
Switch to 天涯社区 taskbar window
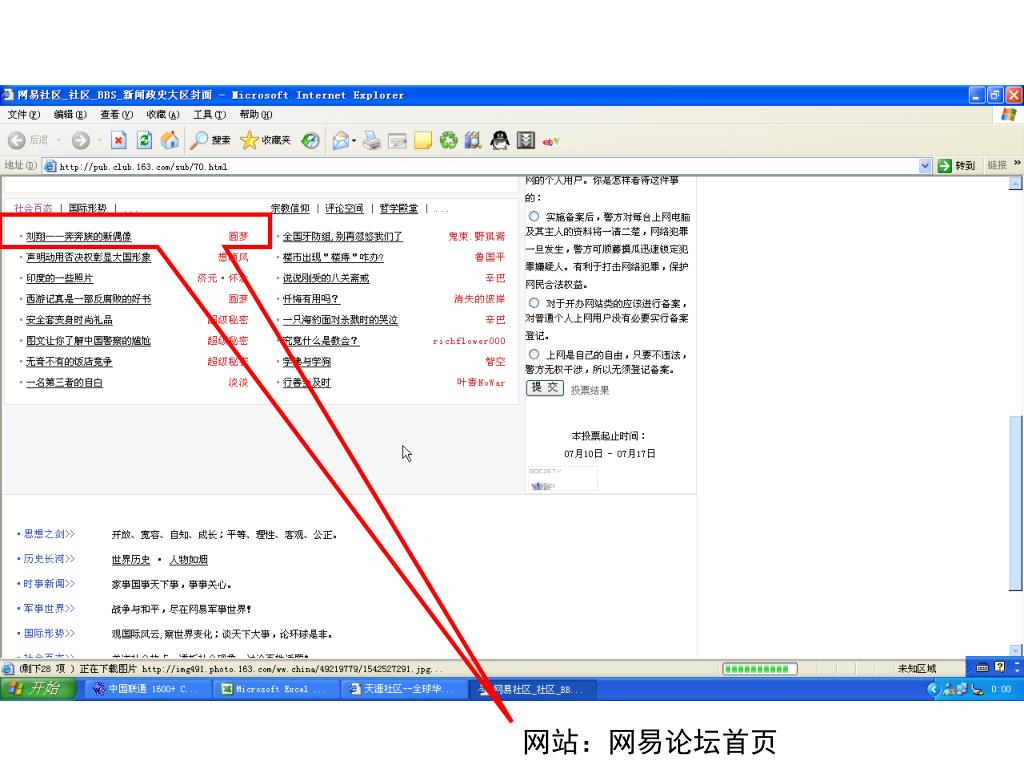click(403, 689)
